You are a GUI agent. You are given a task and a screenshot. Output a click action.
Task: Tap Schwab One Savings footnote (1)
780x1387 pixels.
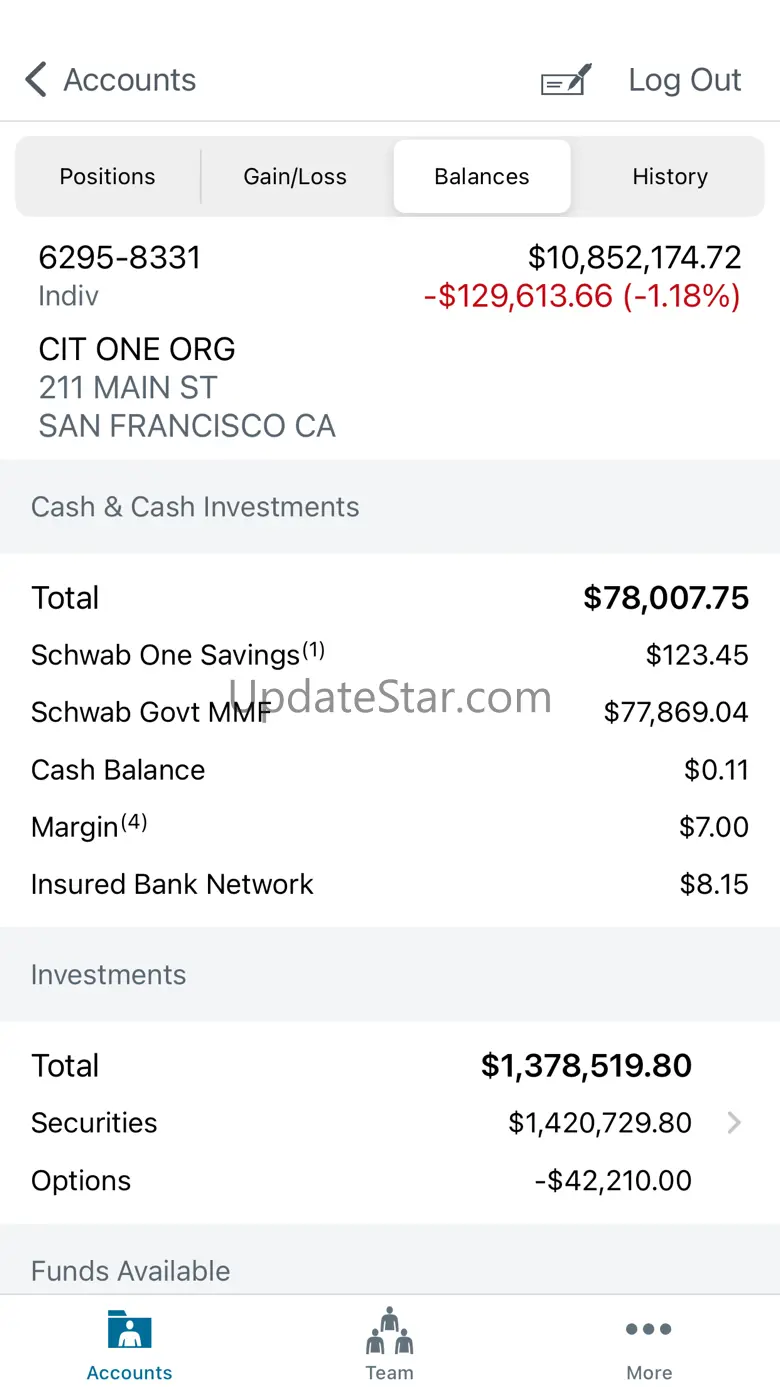314,651
